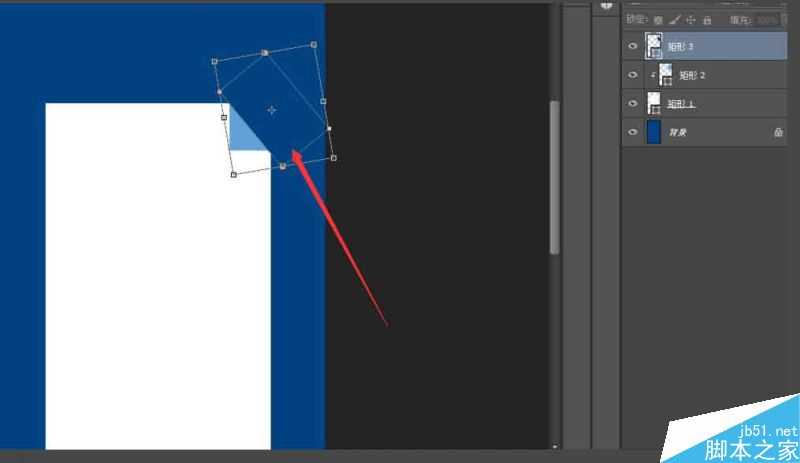
Task: Select the 矩形 1 layer name
Action: [681, 104]
